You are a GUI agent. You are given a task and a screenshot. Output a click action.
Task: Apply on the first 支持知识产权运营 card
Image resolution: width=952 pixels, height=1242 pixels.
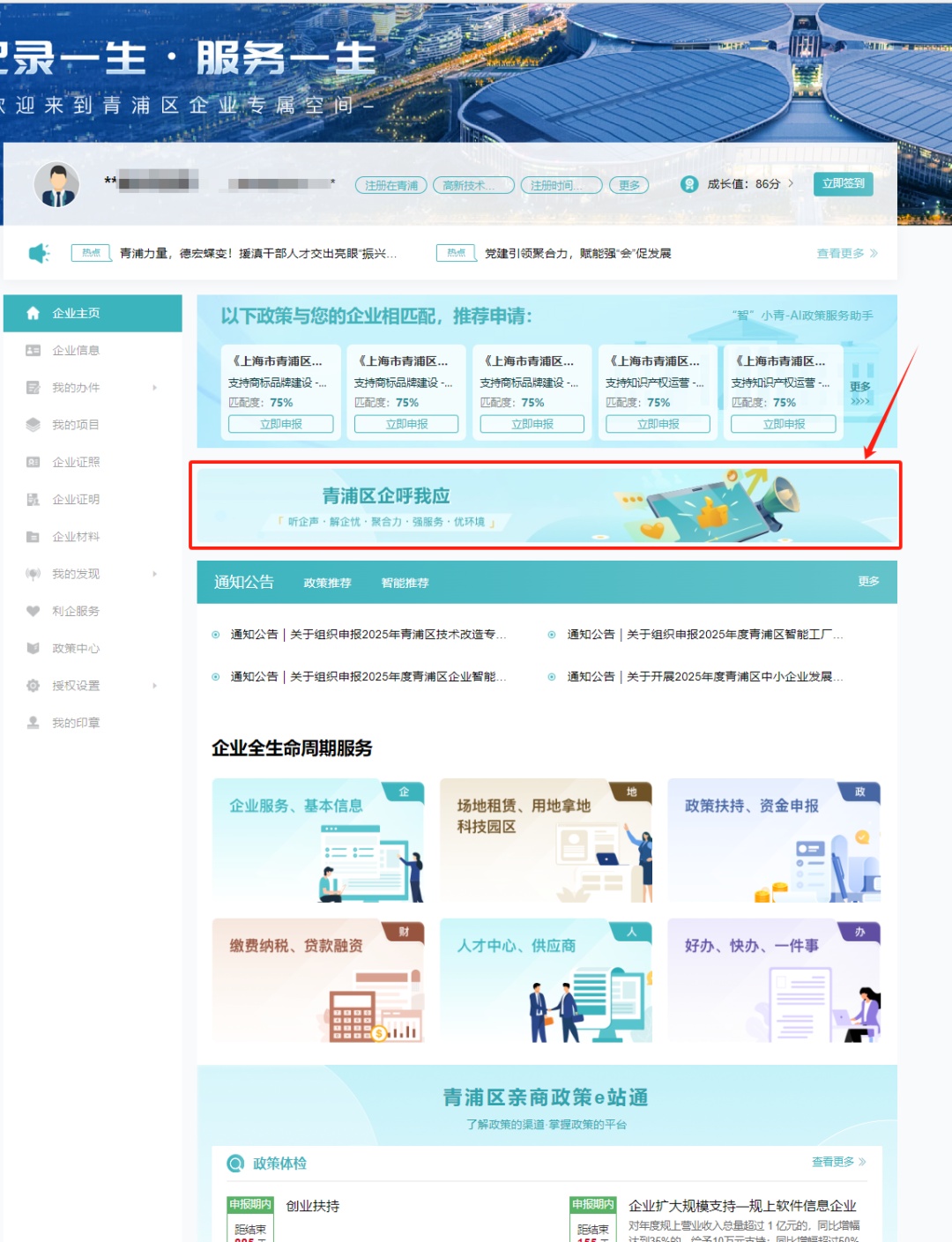coord(658,424)
